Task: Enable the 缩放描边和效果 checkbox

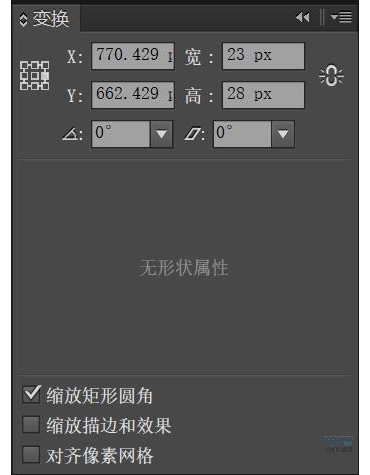Action: (x=31, y=424)
